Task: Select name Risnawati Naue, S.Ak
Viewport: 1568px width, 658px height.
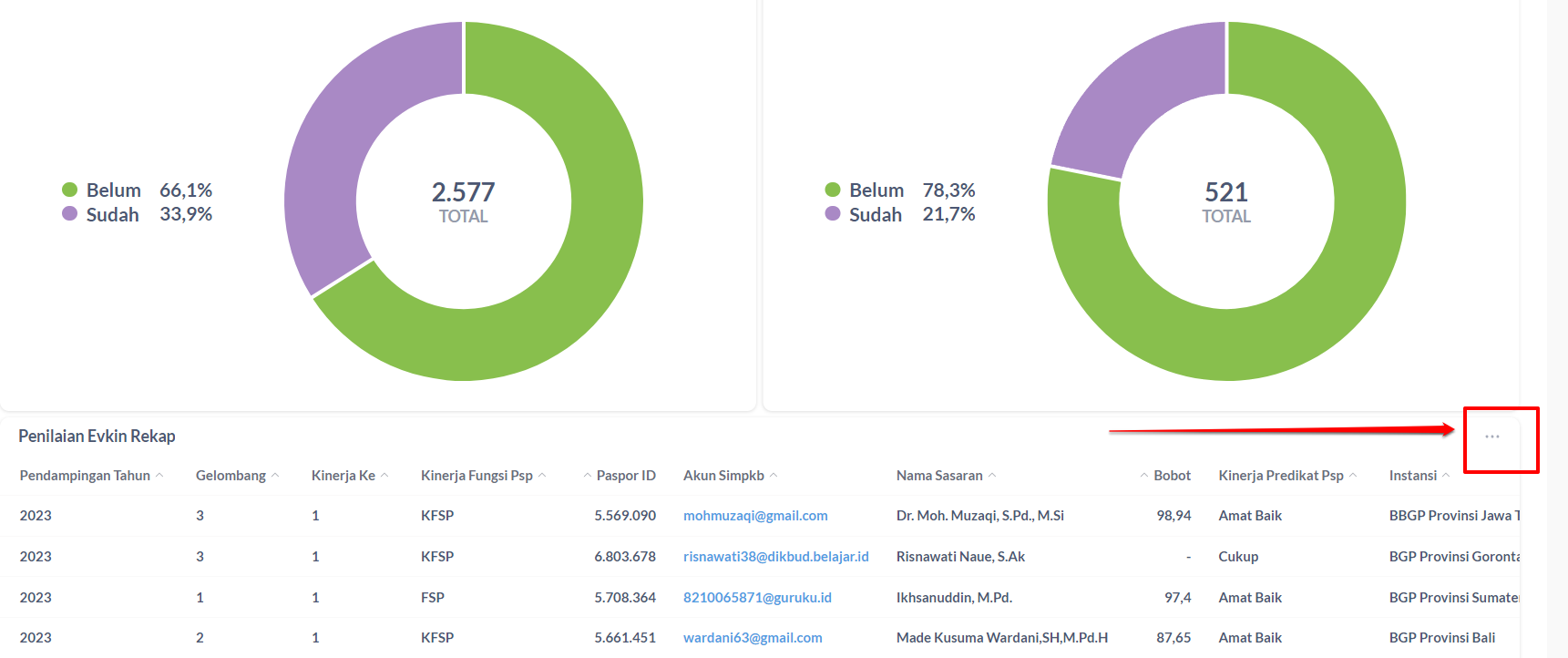Action: tap(960, 557)
